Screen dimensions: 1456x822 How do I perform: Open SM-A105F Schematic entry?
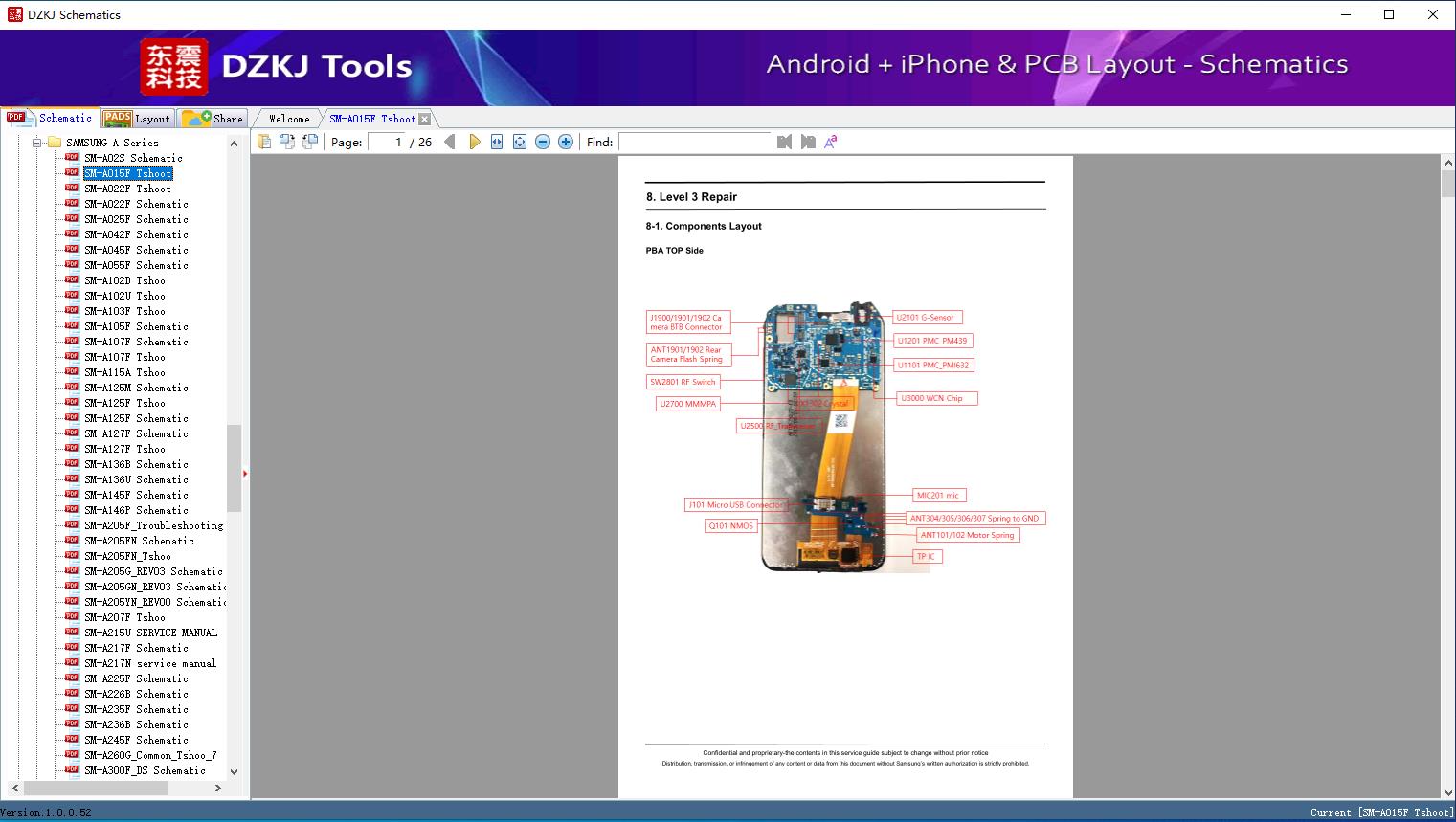(136, 326)
